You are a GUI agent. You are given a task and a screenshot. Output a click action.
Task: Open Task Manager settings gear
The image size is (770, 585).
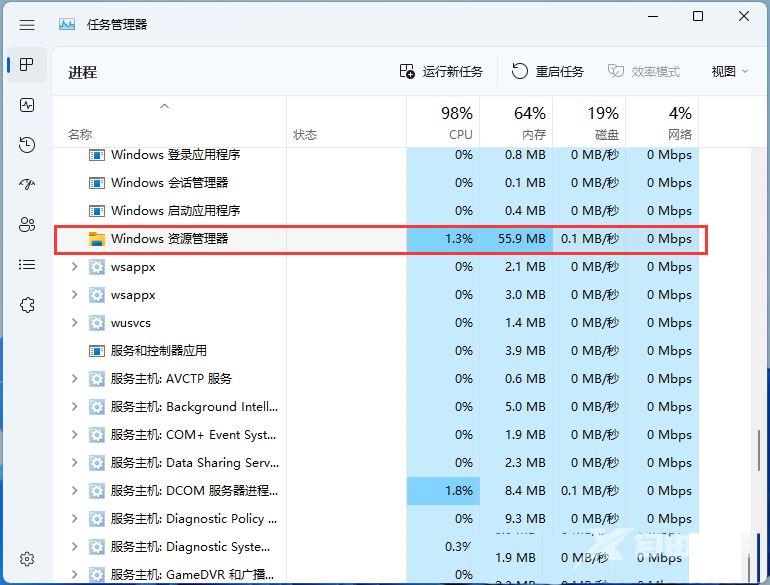[x=27, y=559]
